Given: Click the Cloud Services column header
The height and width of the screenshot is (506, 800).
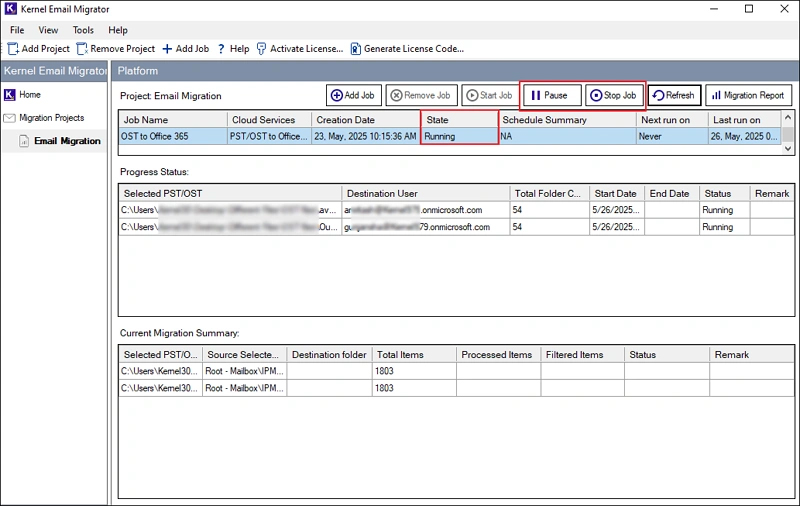Looking at the screenshot, I should point(269,120).
